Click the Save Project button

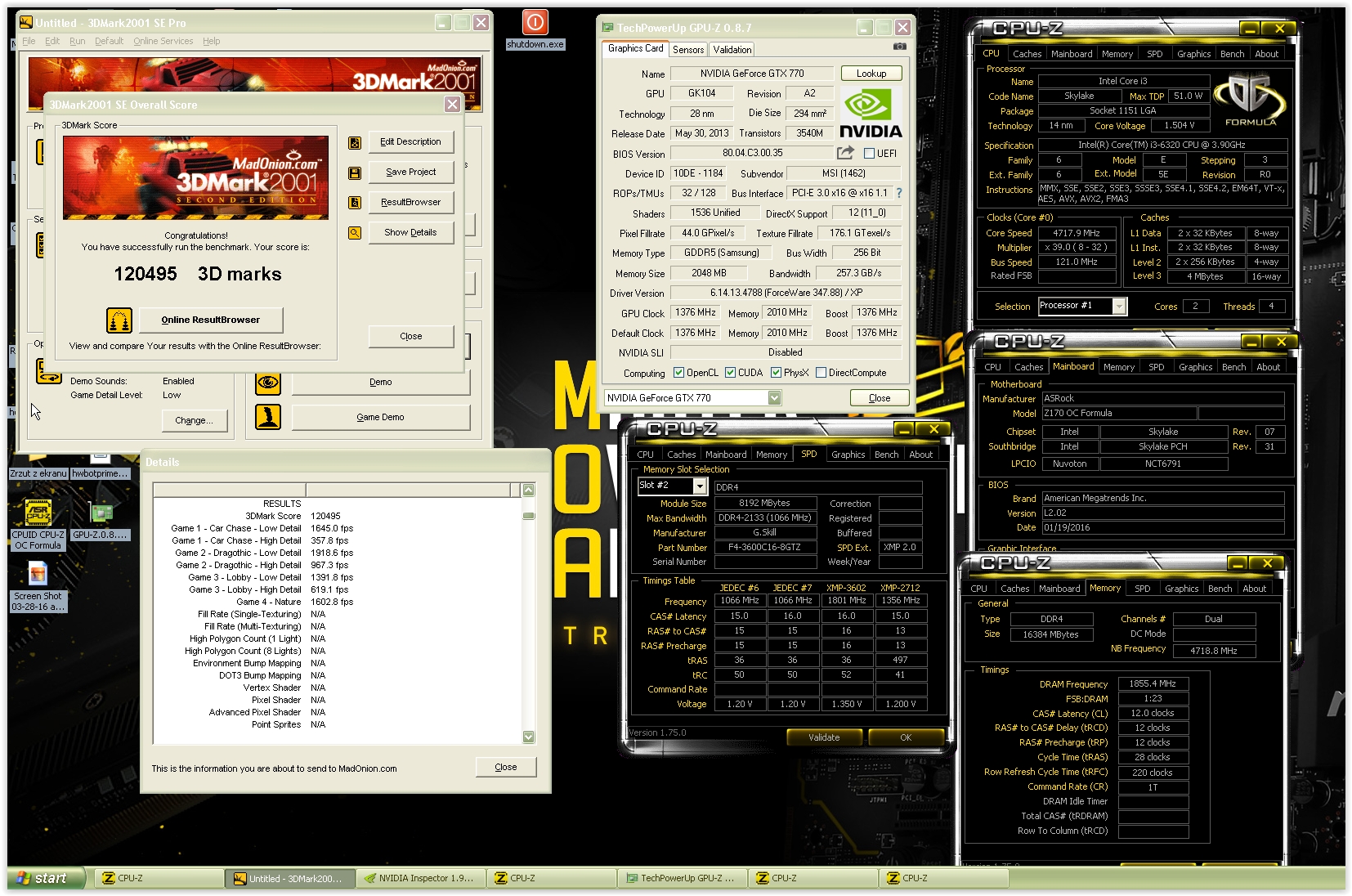click(x=410, y=172)
